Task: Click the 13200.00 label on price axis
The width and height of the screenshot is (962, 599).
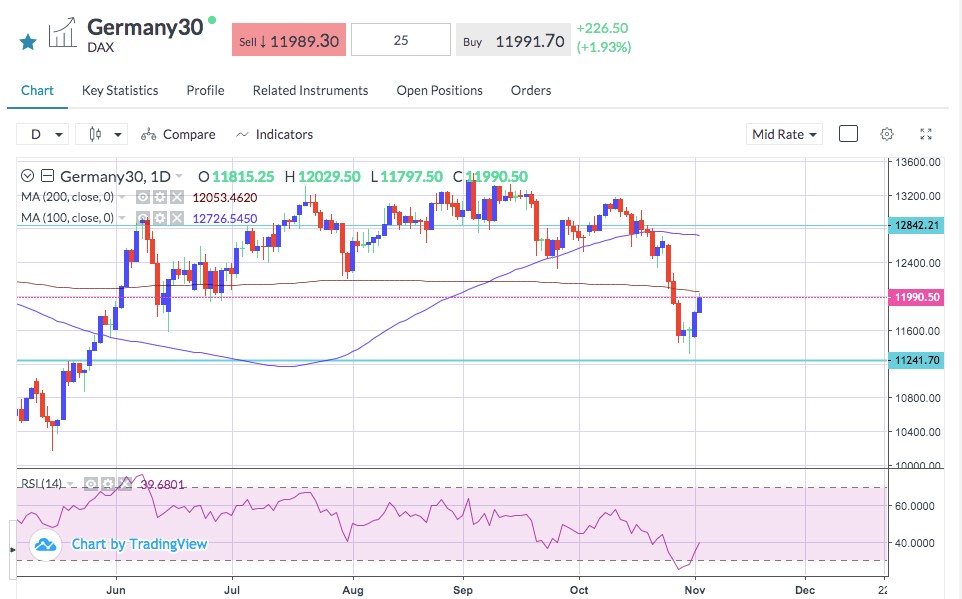Action: tap(918, 196)
